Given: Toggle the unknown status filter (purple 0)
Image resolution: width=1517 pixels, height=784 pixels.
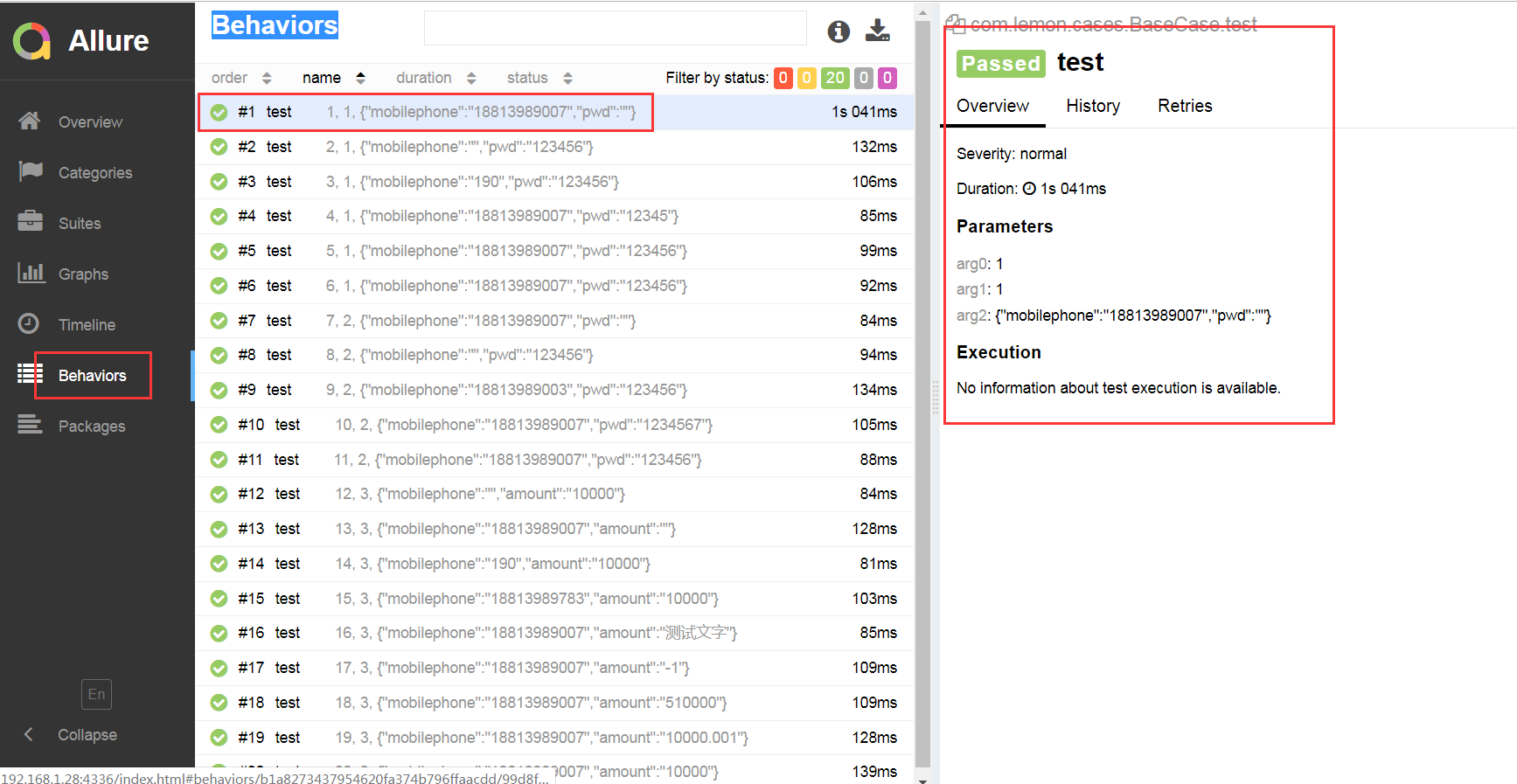Looking at the screenshot, I should coord(887,78).
